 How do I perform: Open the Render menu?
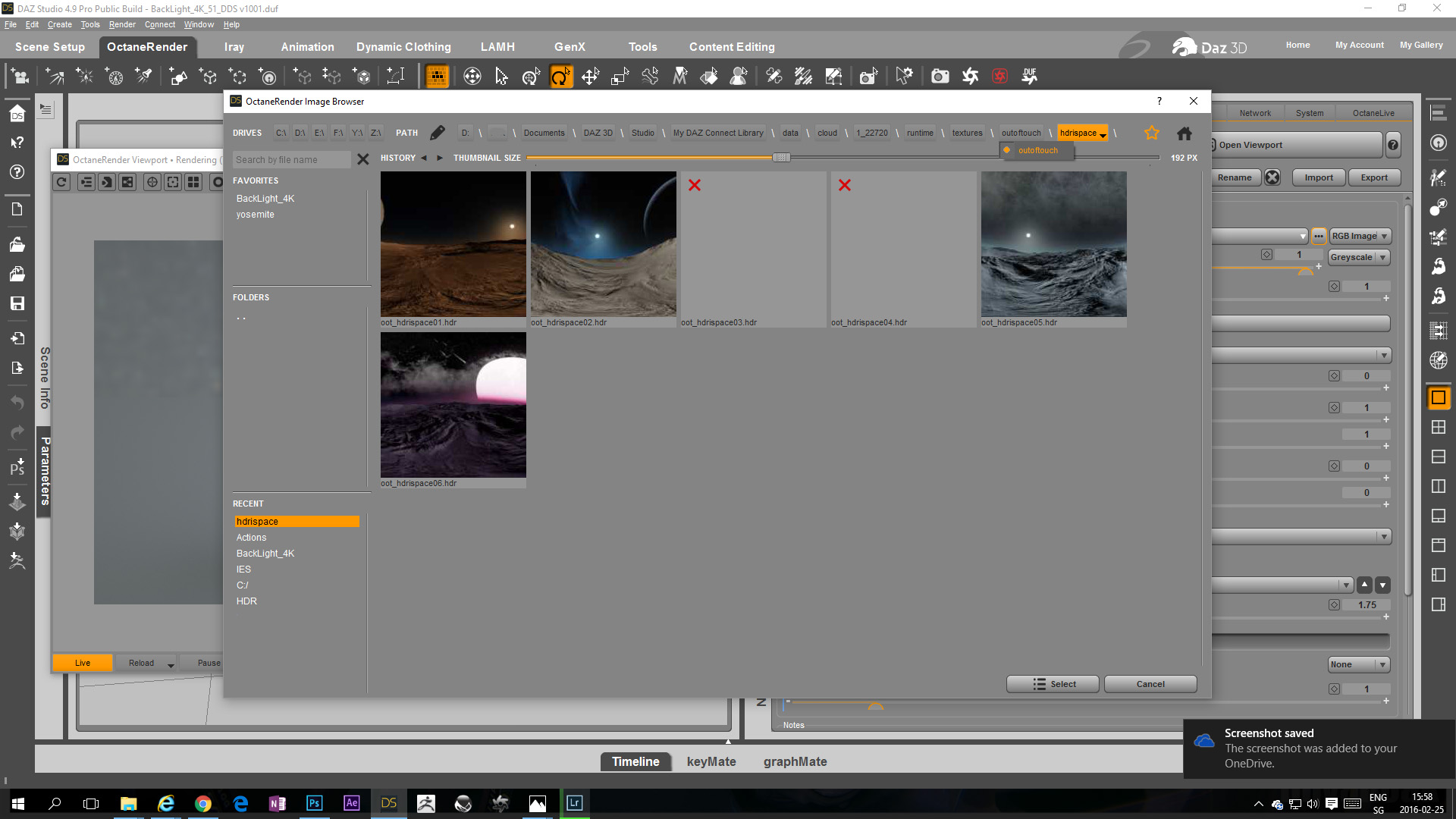point(121,24)
